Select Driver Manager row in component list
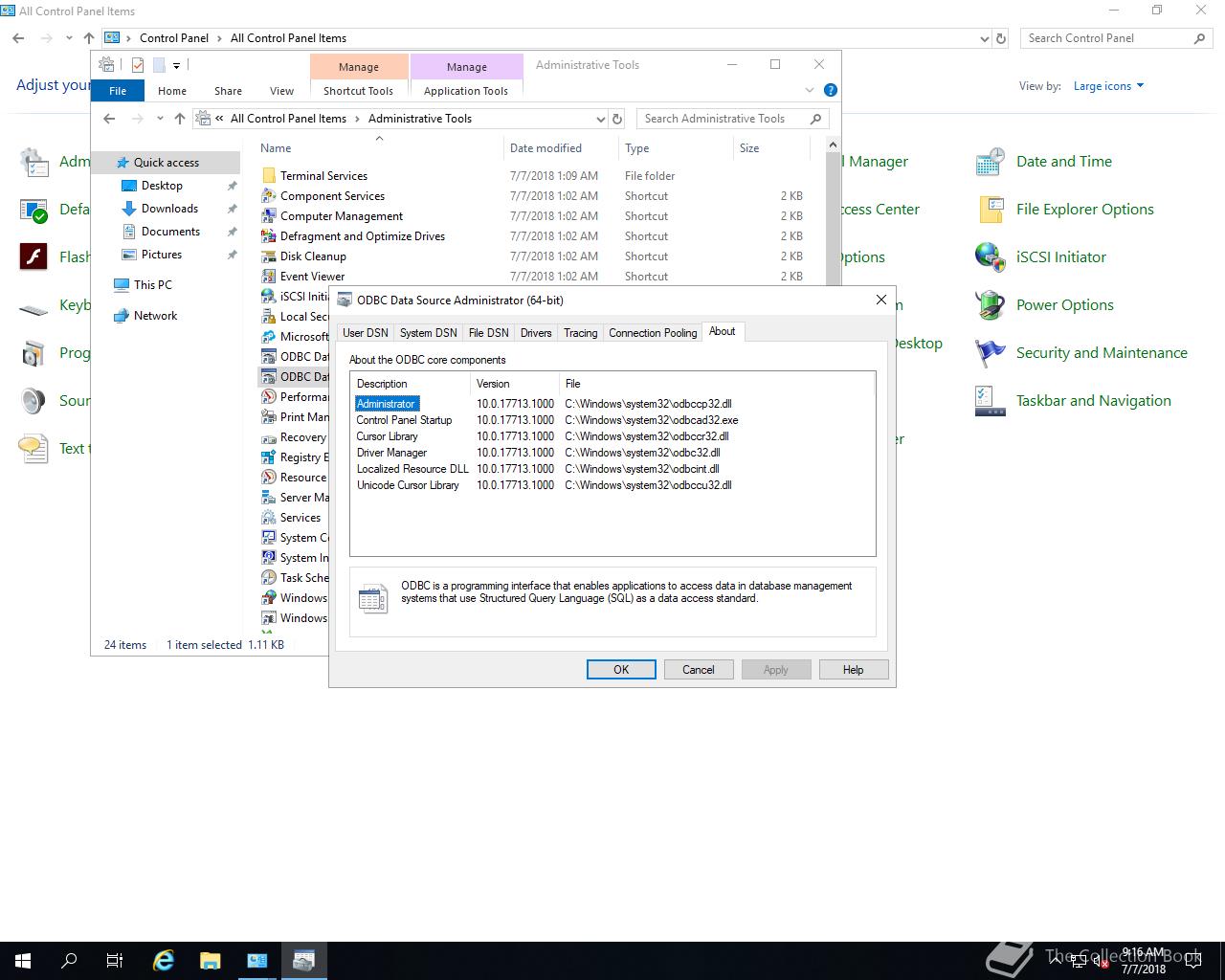1225x980 pixels. click(612, 453)
